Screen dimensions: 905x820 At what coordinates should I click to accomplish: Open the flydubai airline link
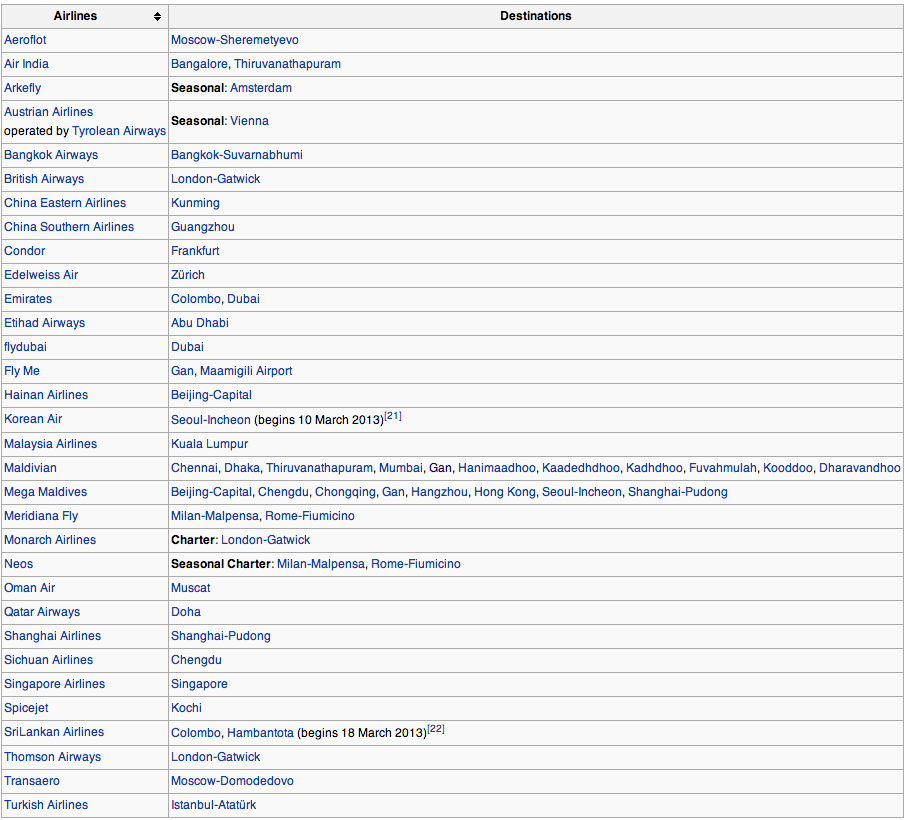click(25, 347)
